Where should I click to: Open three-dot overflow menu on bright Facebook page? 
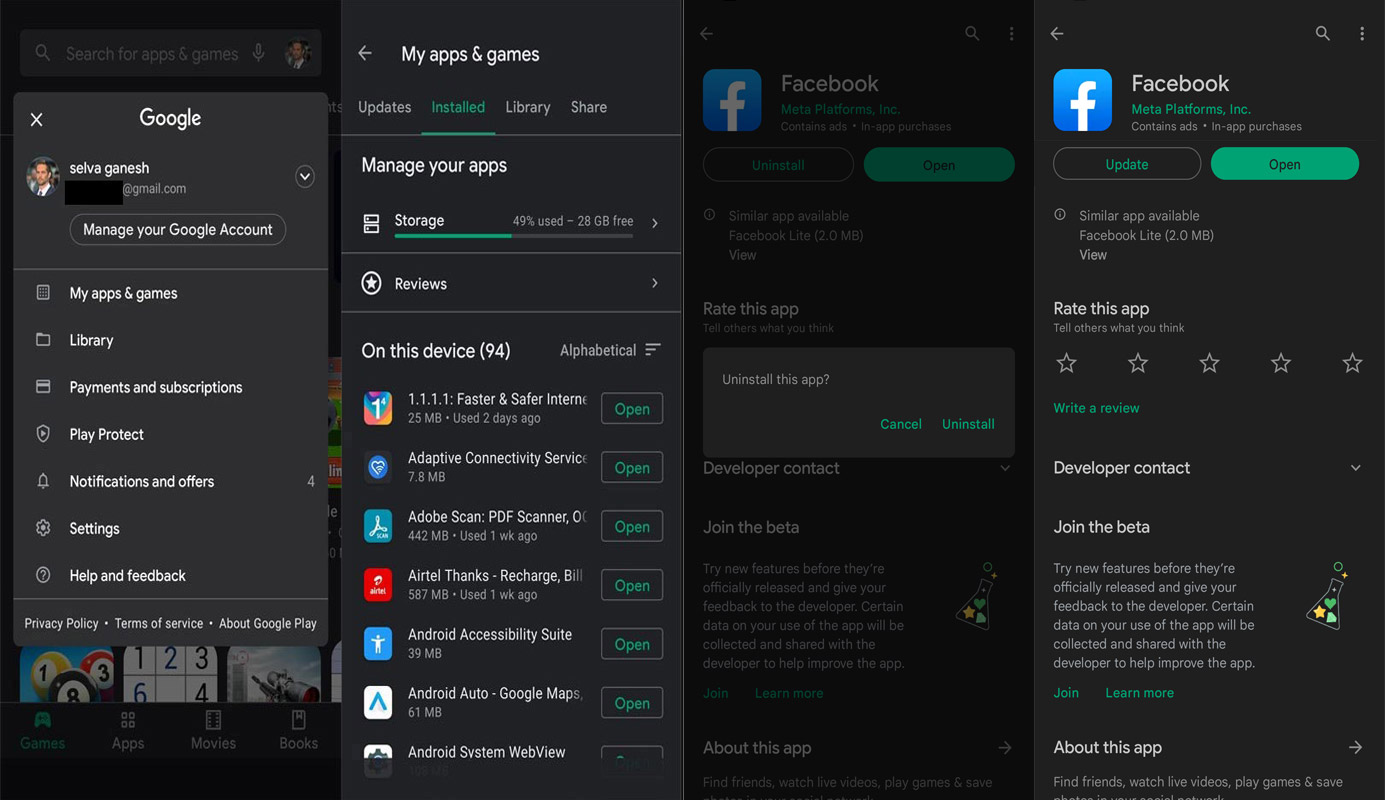[x=1362, y=34]
